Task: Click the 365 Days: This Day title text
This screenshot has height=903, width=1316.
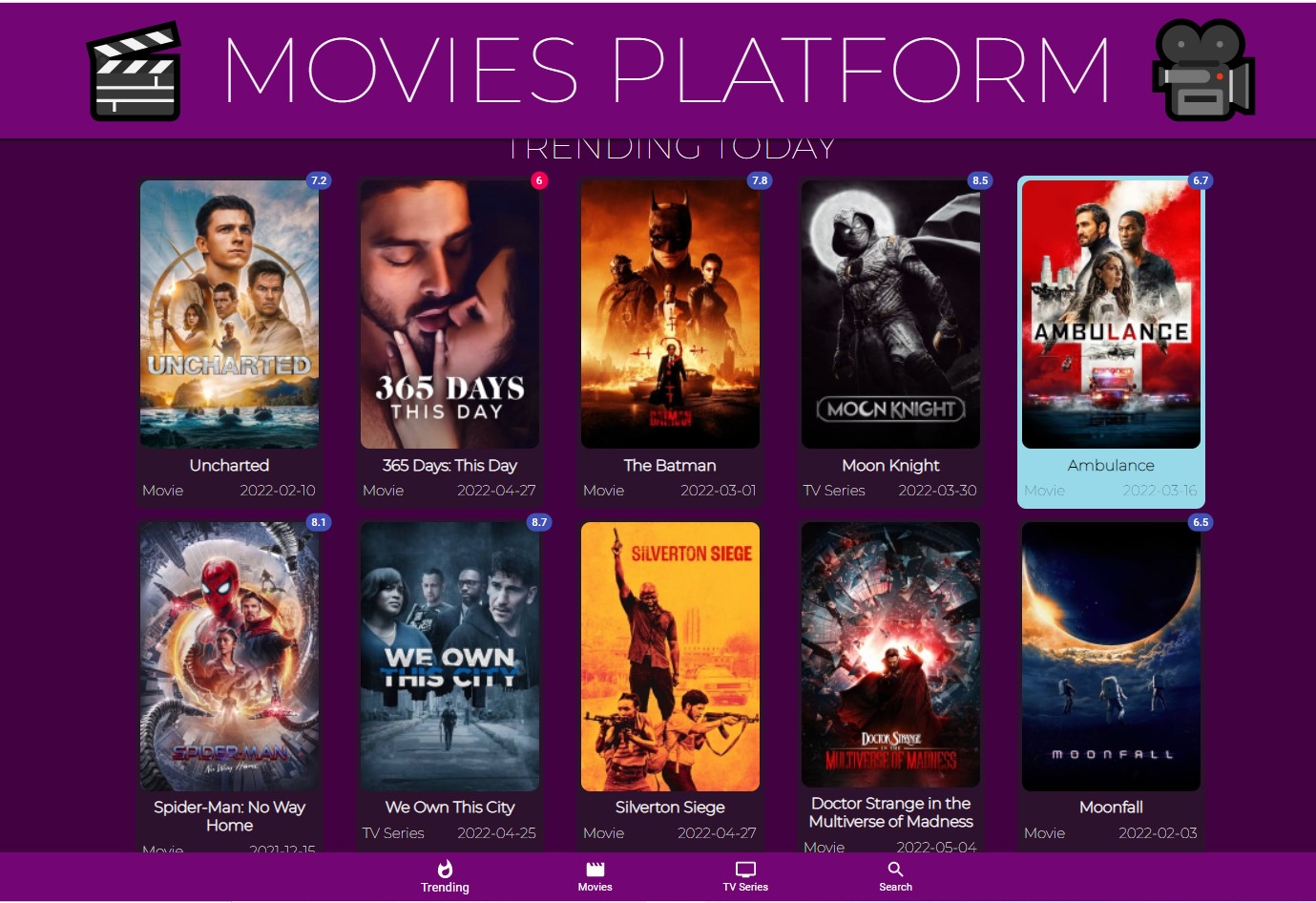Action: 449,465
